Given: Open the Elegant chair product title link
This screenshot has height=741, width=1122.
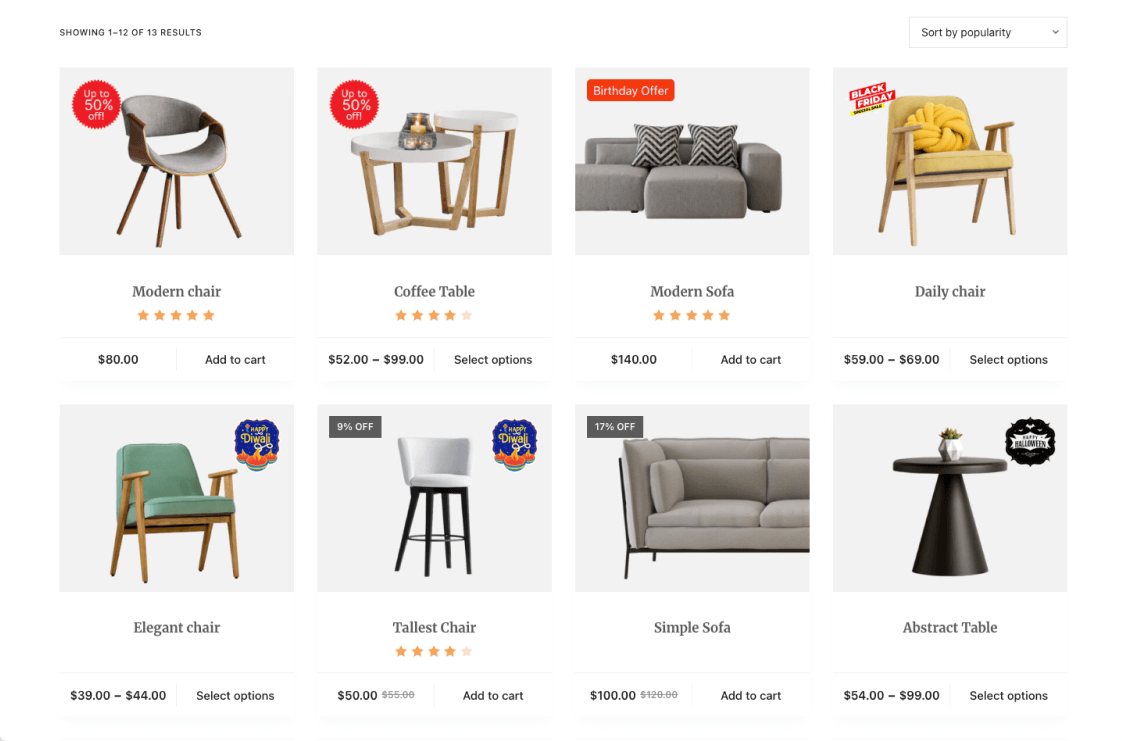Looking at the screenshot, I should coord(177,627).
